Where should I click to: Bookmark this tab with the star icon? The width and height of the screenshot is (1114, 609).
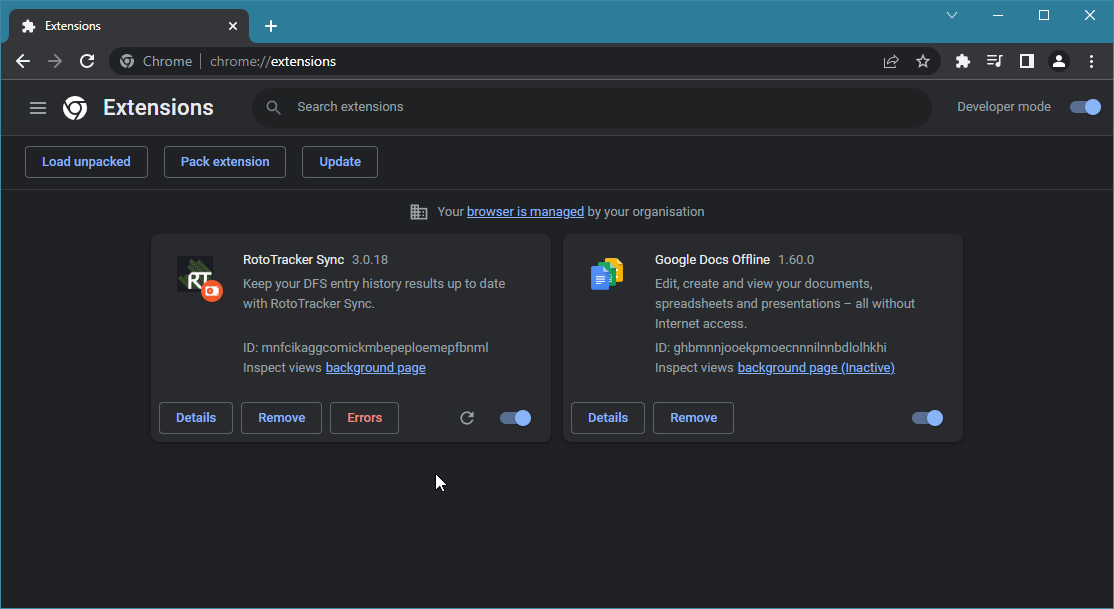923,61
